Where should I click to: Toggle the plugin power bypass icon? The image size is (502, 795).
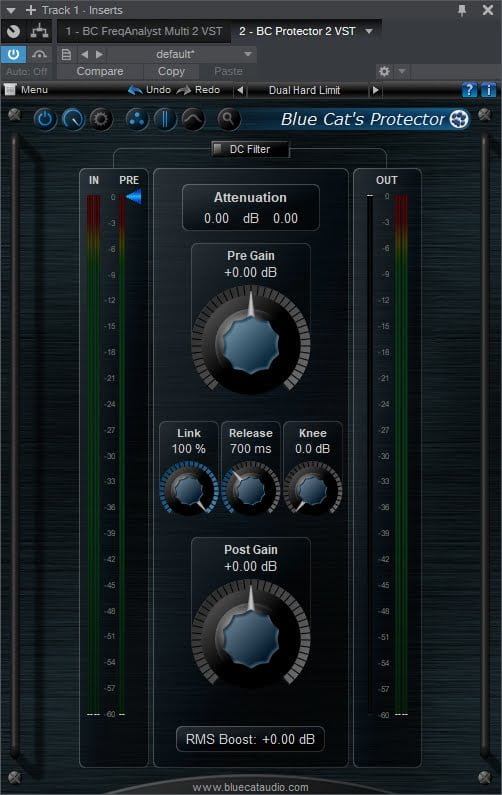click(45, 120)
